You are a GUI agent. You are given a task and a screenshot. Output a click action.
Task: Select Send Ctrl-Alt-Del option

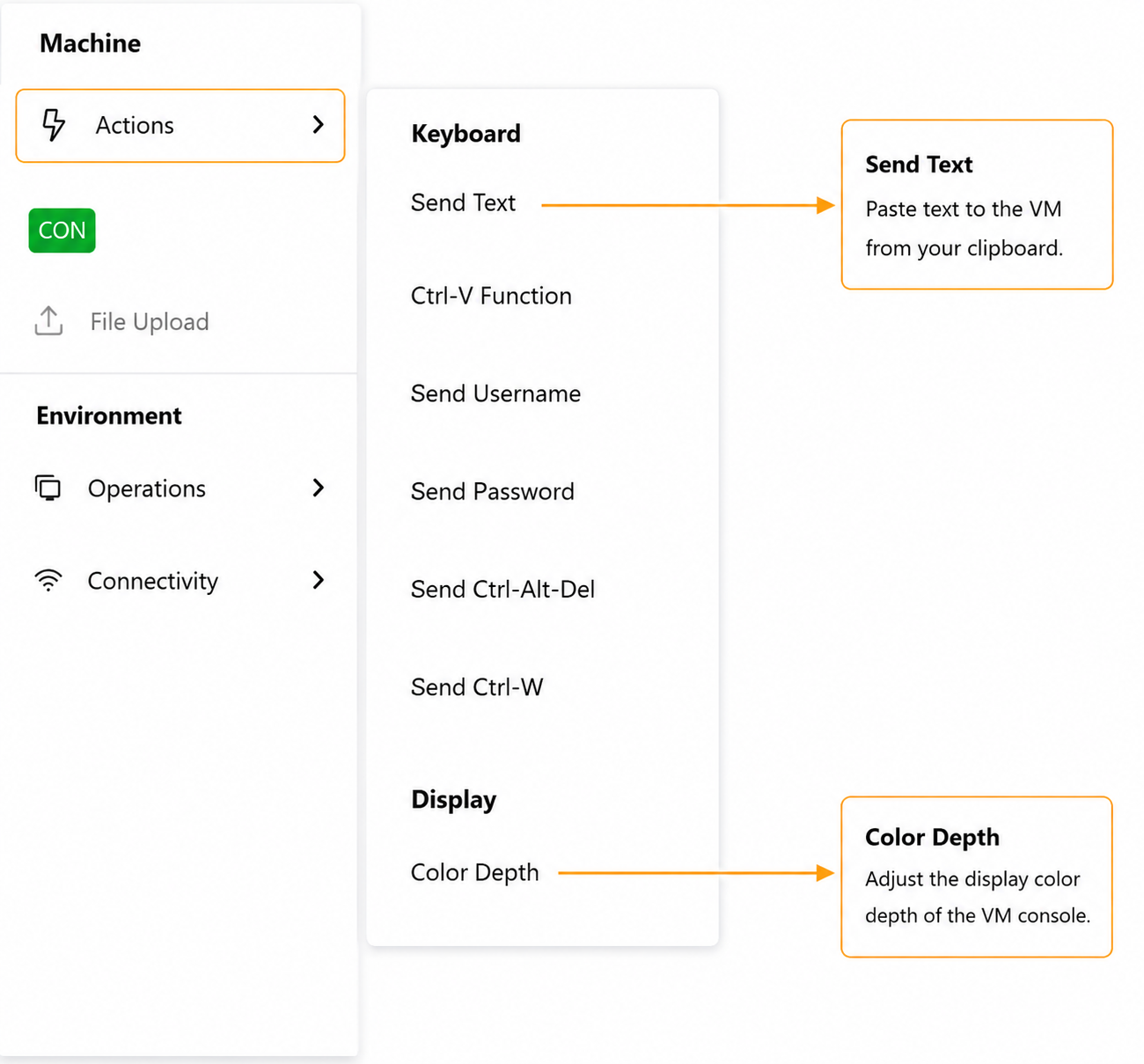click(x=502, y=589)
